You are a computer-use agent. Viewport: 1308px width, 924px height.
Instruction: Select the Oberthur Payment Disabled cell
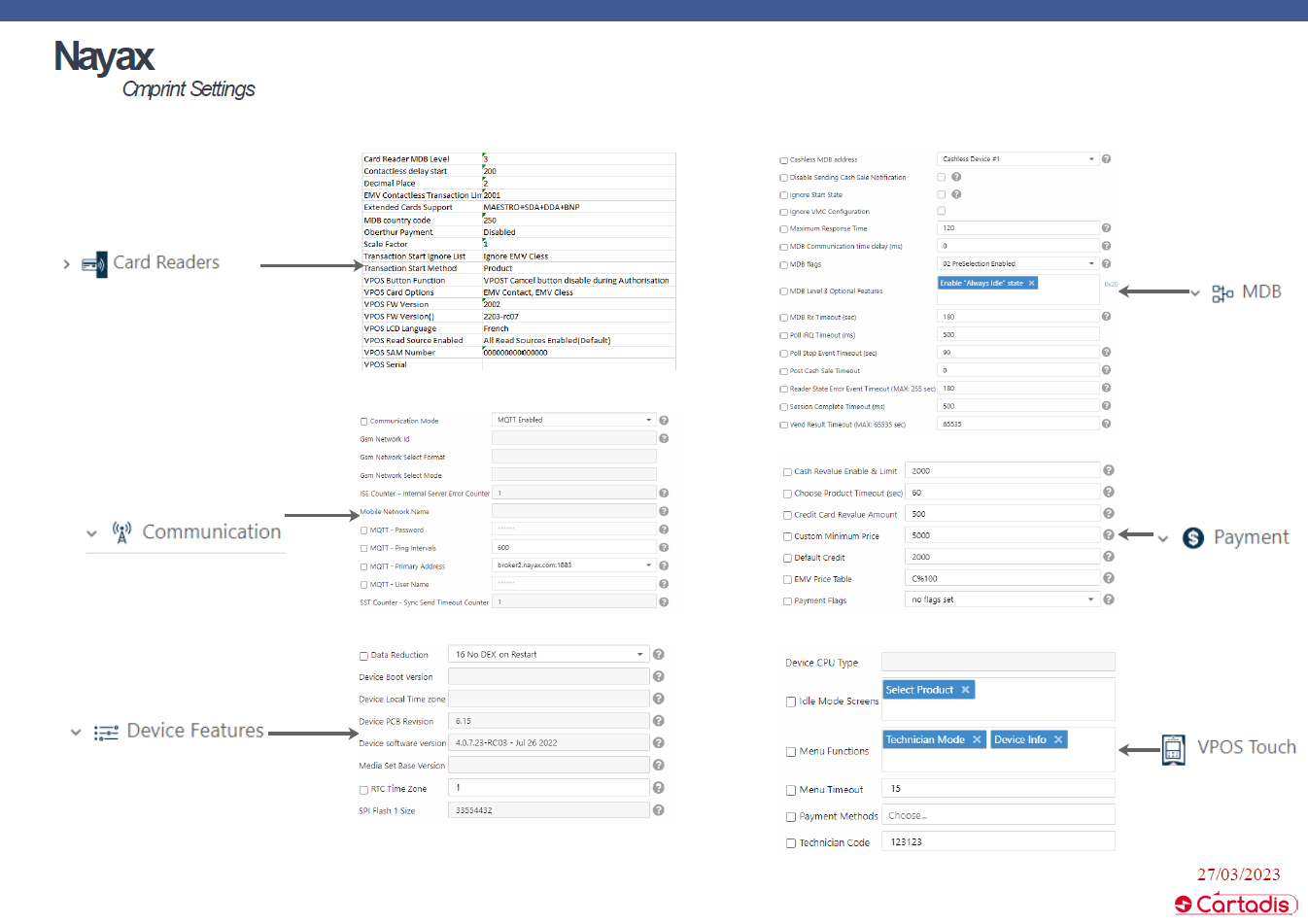click(x=578, y=232)
